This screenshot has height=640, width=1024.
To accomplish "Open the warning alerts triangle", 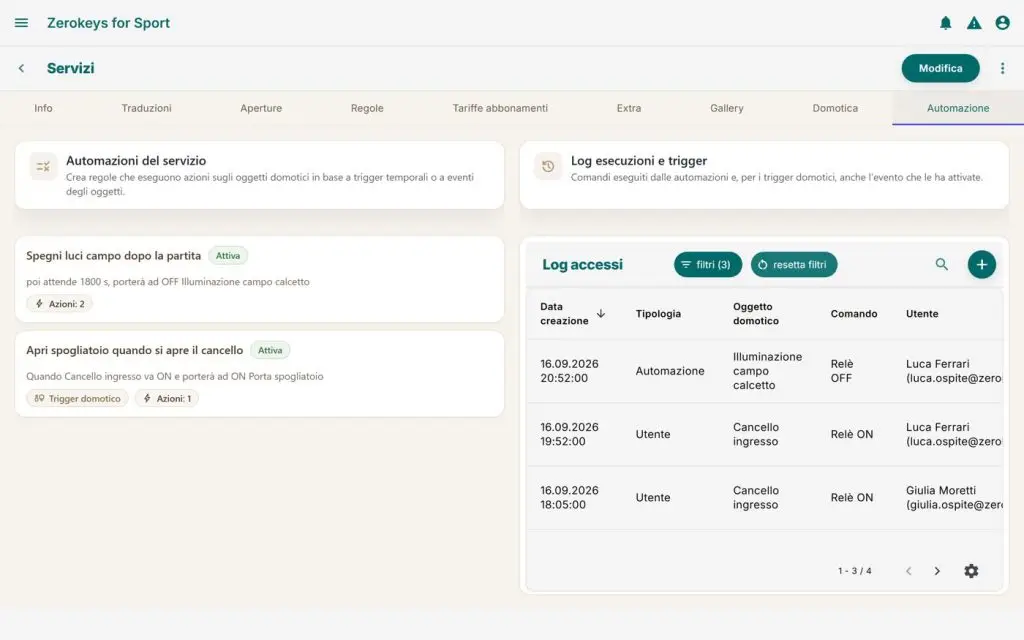I will (974, 23).
